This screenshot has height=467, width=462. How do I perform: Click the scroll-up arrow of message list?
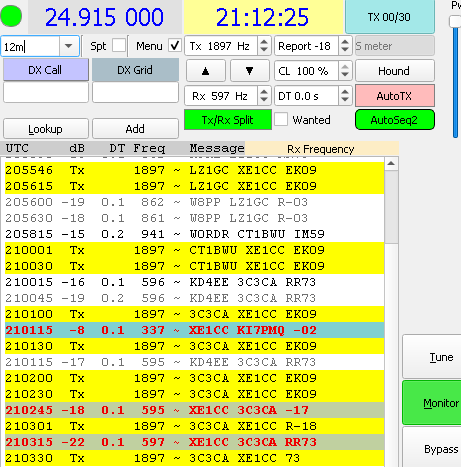tap(391, 163)
